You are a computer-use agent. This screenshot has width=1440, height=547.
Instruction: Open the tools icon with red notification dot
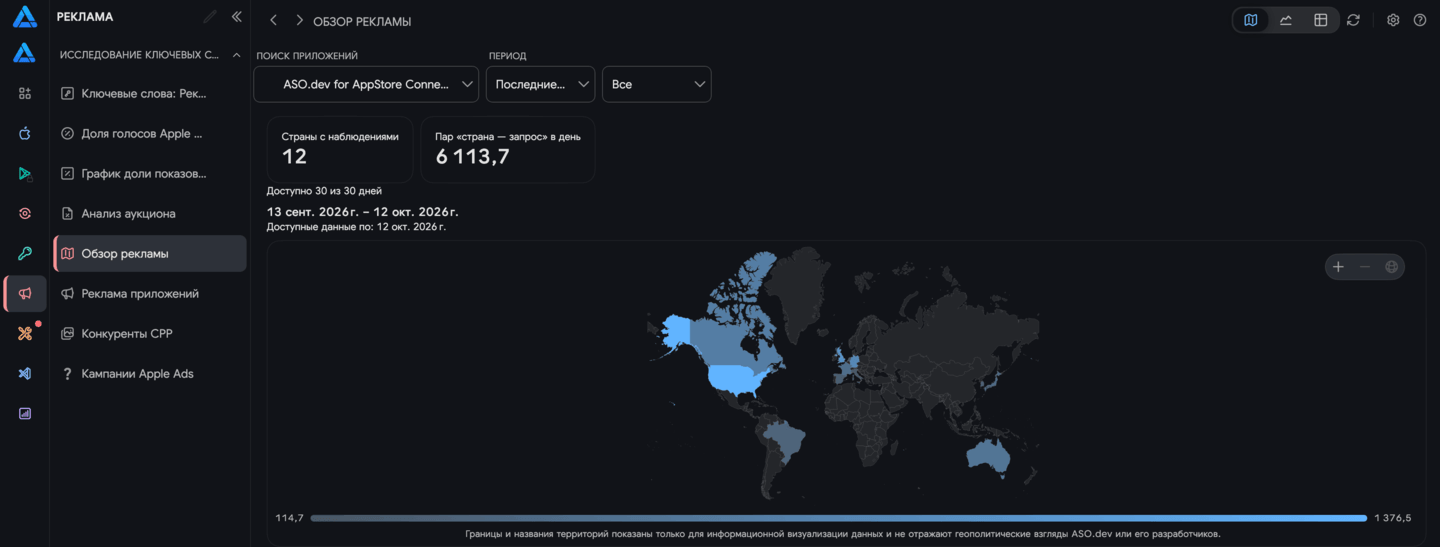tap(25, 333)
